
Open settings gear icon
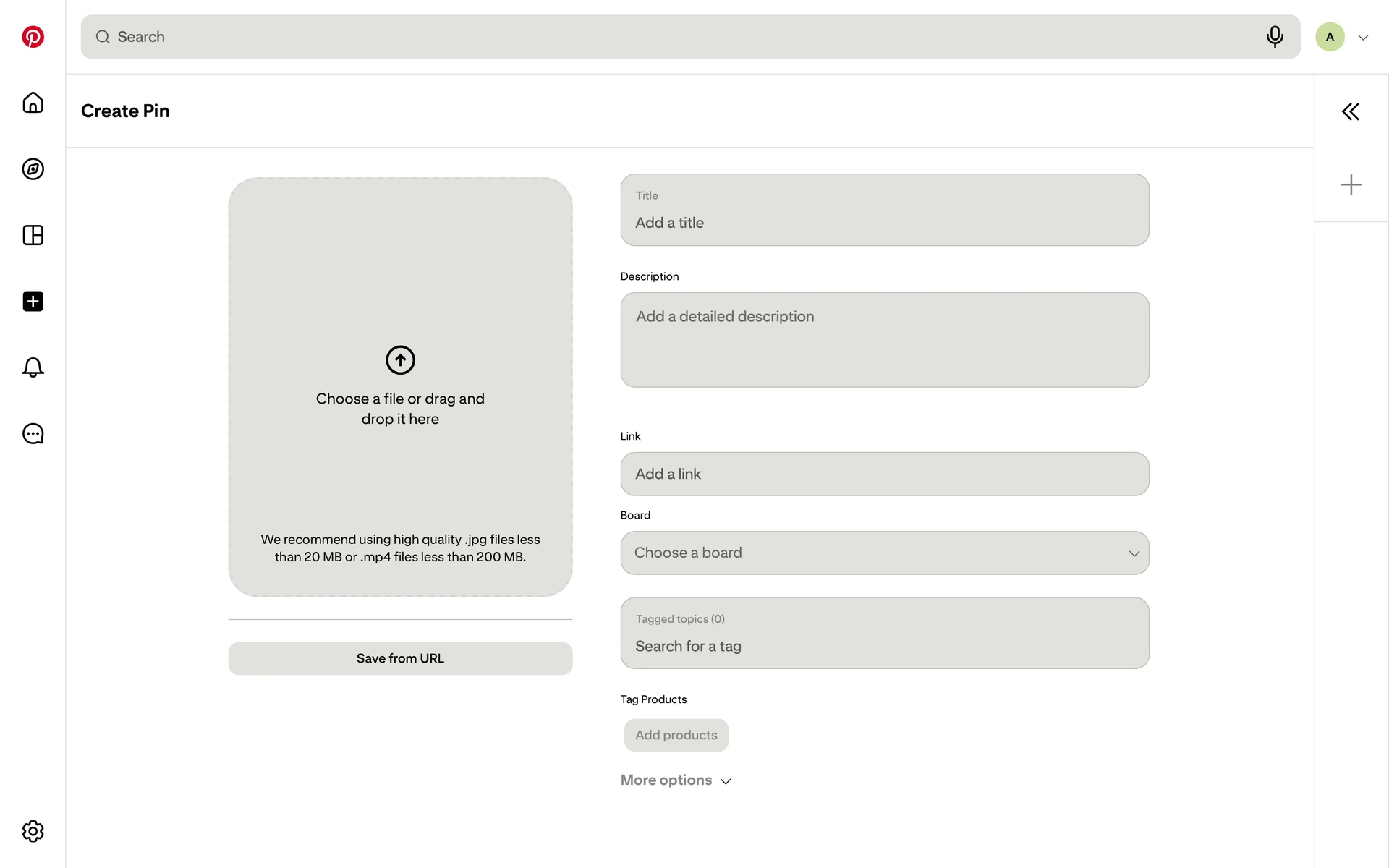click(33, 831)
